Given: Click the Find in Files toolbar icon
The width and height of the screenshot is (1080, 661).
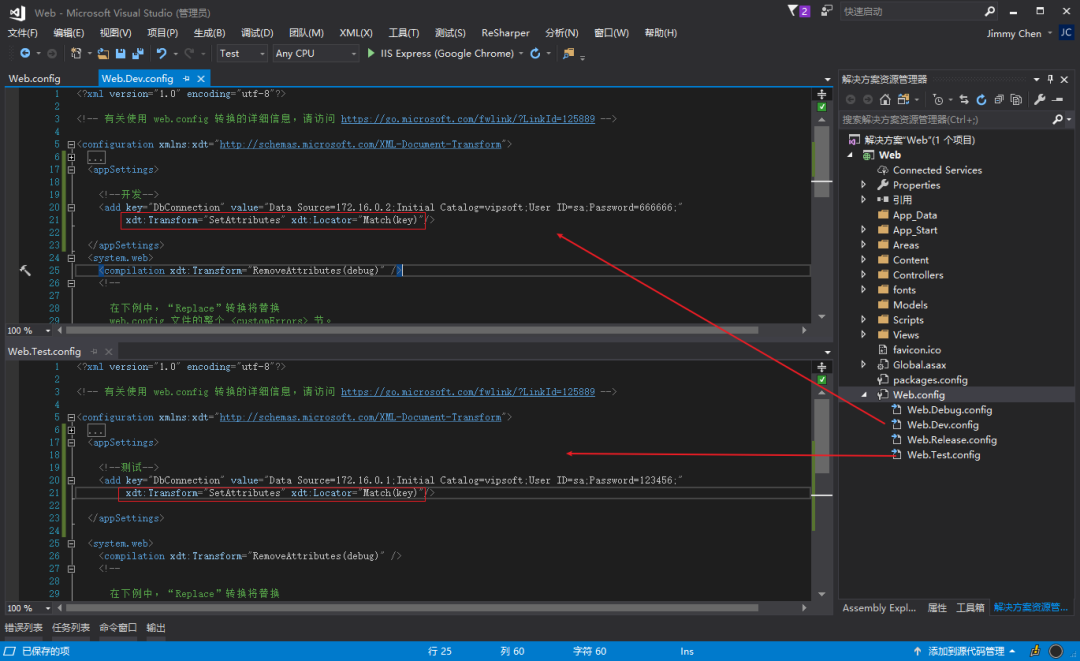Looking at the screenshot, I should coord(568,53).
